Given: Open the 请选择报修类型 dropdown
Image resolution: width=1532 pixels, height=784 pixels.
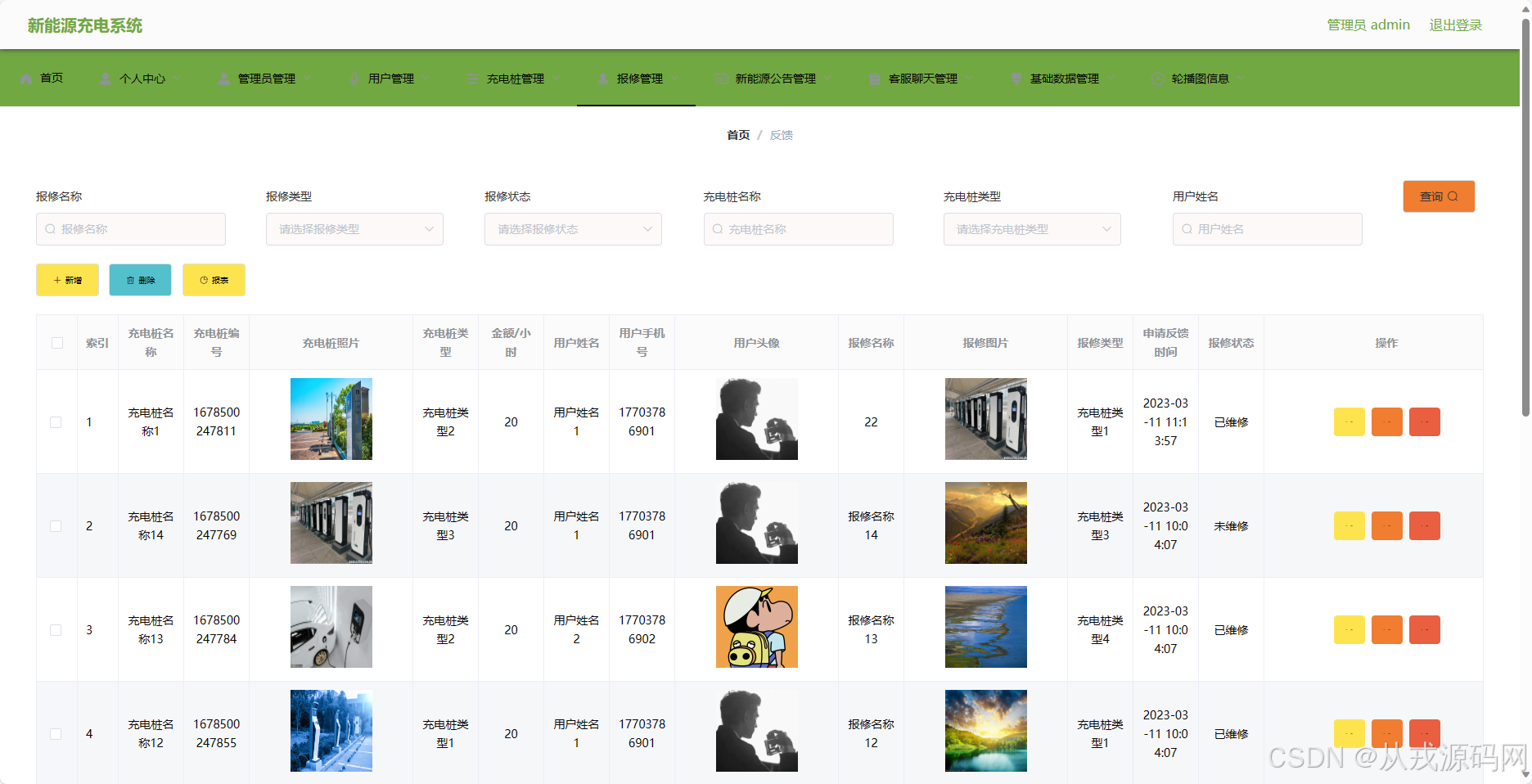Looking at the screenshot, I should tap(354, 229).
